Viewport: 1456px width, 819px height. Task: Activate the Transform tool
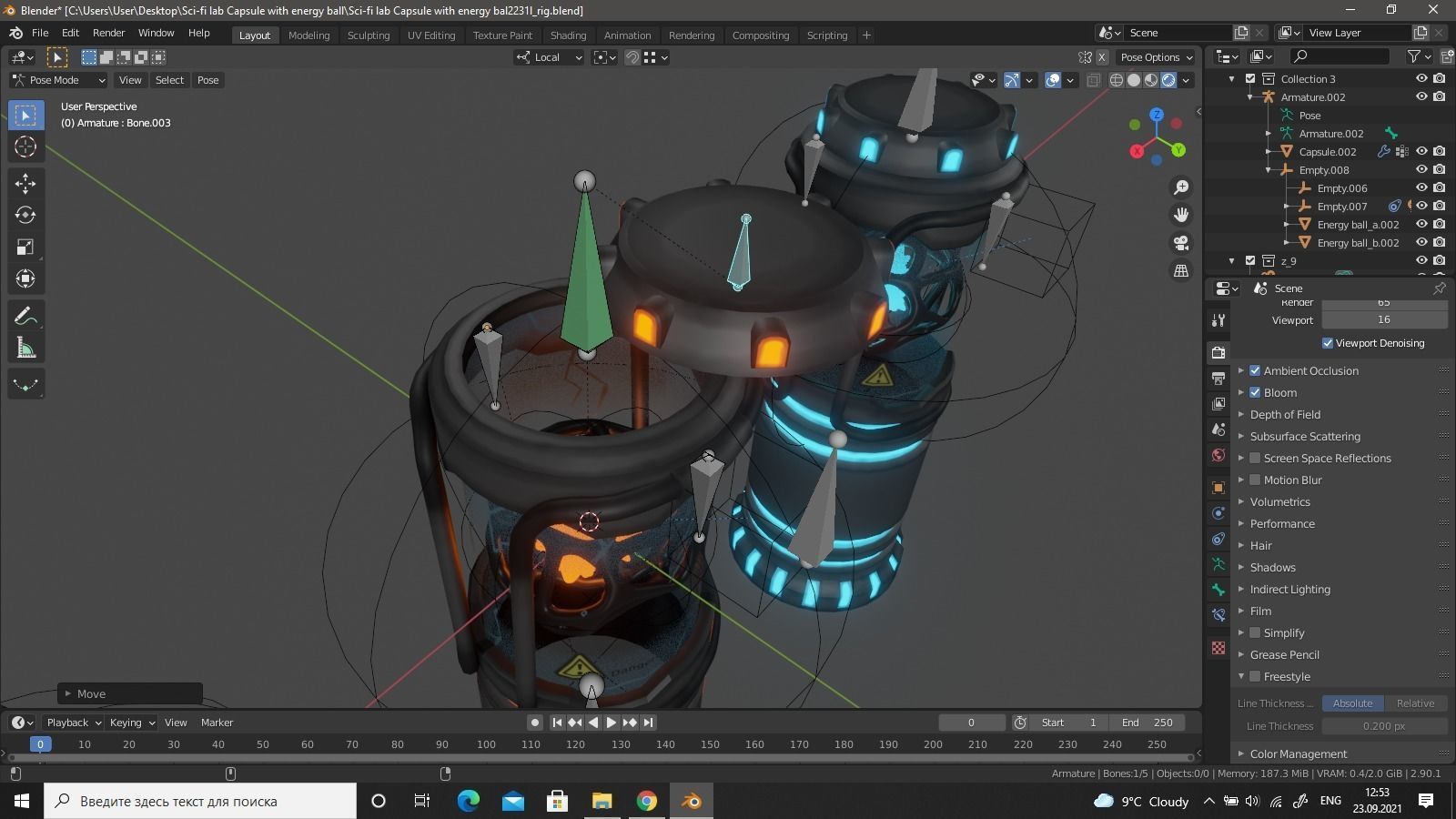tap(25, 279)
